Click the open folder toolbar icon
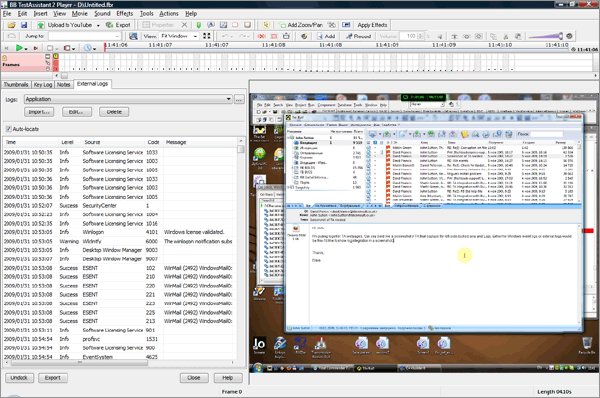This screenshot has height=398, width=600. [x=11, y=25]
